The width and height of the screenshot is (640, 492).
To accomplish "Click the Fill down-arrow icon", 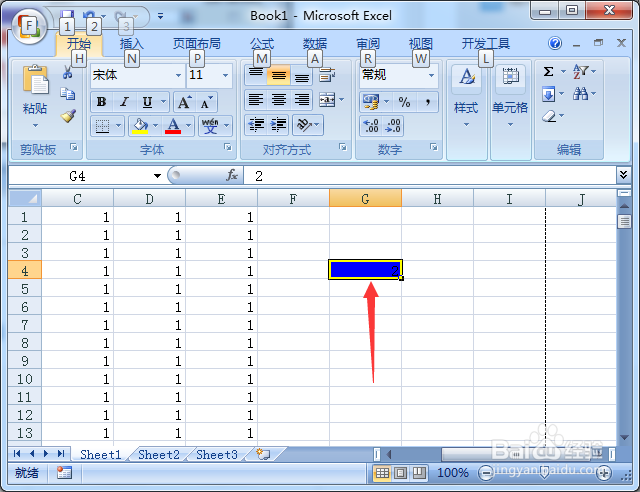I will pos(549,95).
